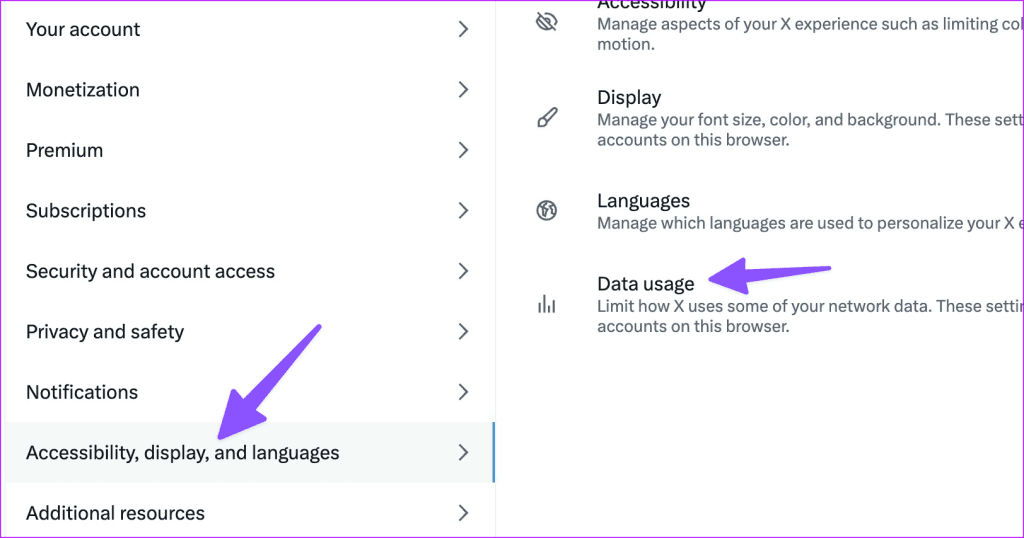Open the Premium settings section

pos(248,150)
